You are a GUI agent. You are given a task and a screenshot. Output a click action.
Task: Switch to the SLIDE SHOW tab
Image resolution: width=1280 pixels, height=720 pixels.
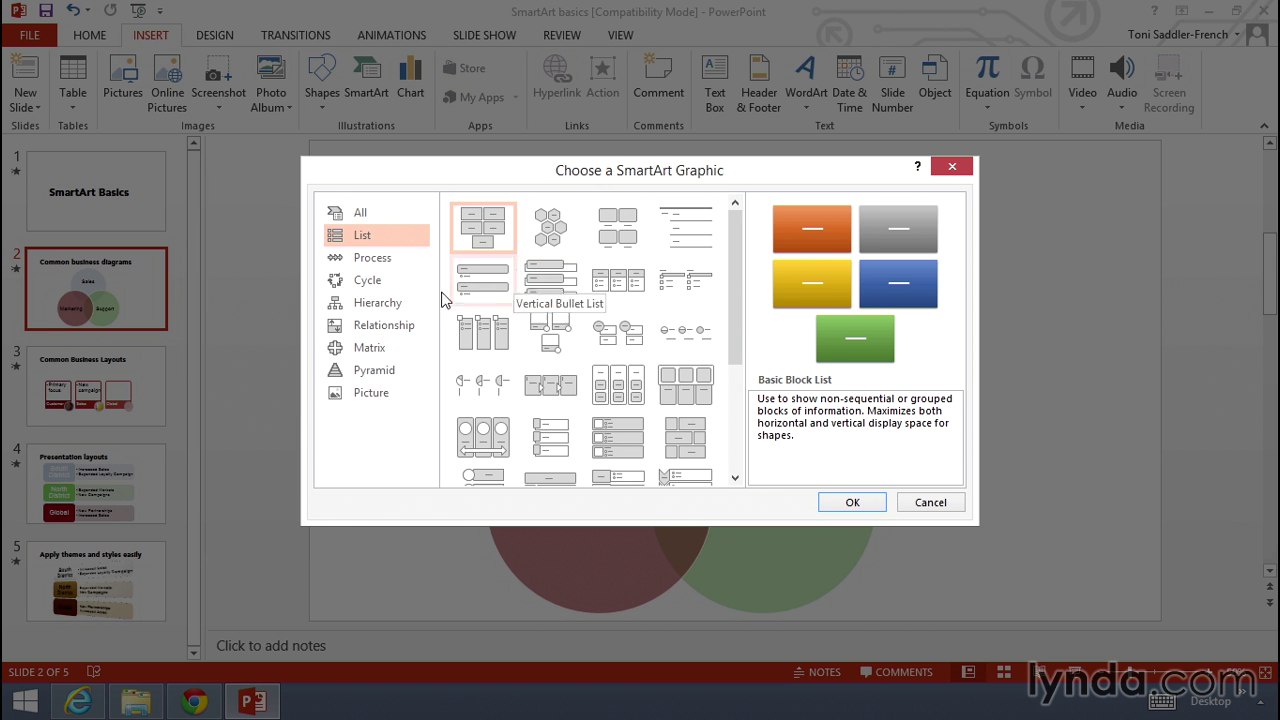pos(484,35)
